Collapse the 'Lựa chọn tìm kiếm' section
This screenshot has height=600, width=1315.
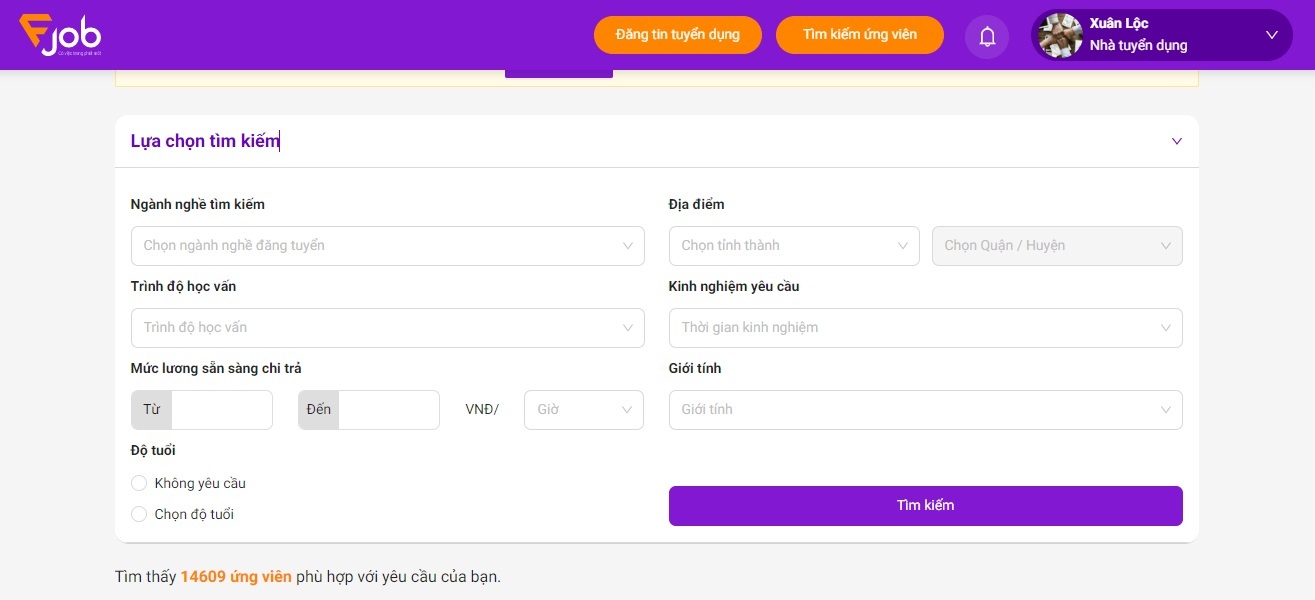[1176, 141]
